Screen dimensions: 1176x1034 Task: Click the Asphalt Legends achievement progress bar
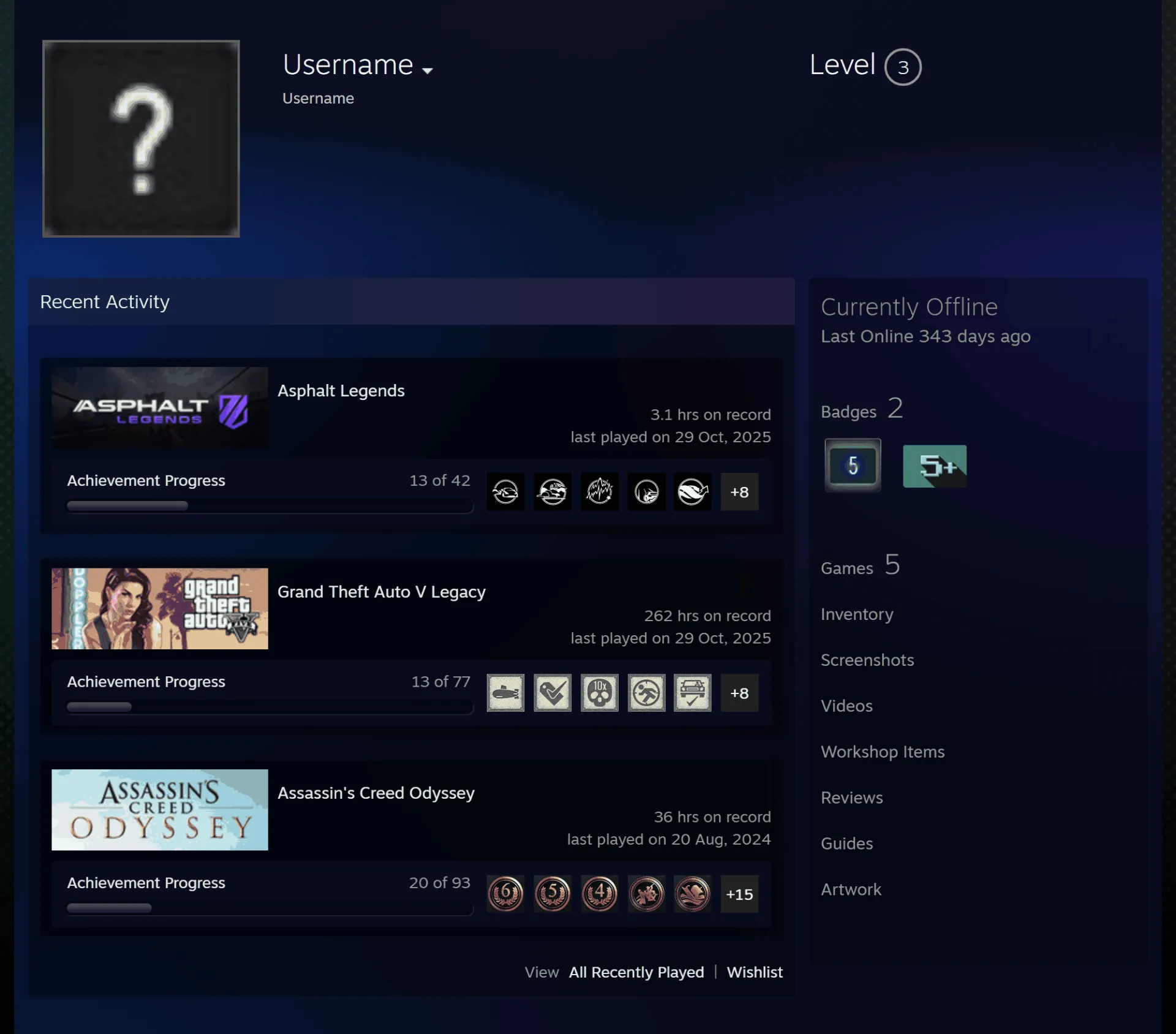click(x=269, y=506)
